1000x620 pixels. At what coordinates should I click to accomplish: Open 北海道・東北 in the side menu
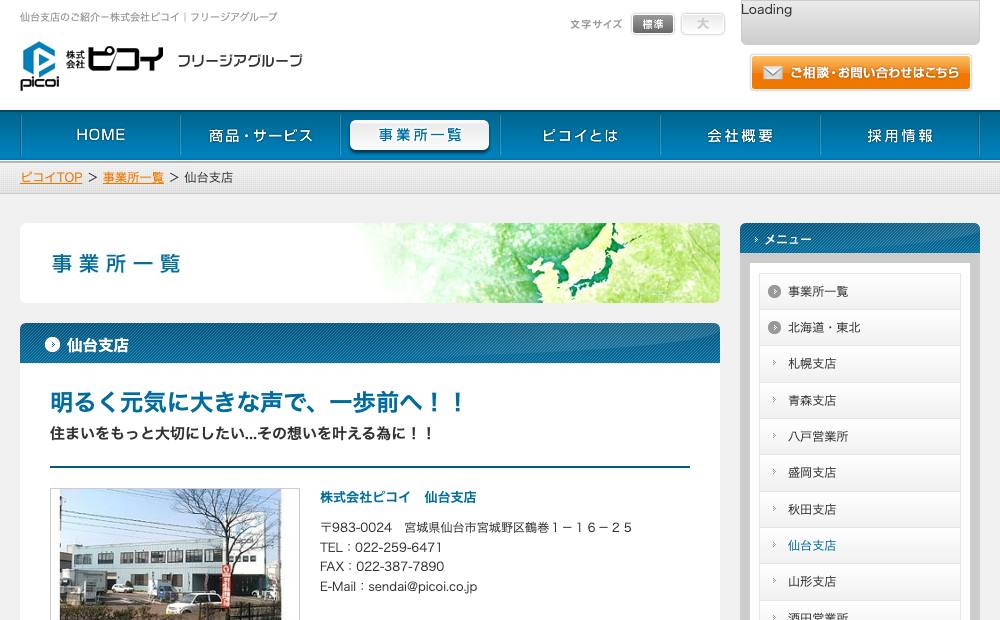860,327
